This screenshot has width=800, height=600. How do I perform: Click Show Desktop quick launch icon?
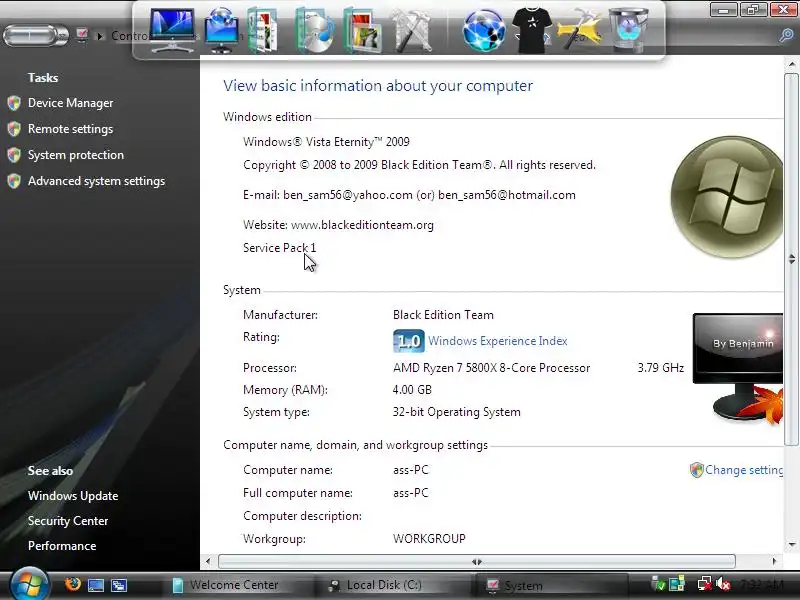(x=96, y=585)
